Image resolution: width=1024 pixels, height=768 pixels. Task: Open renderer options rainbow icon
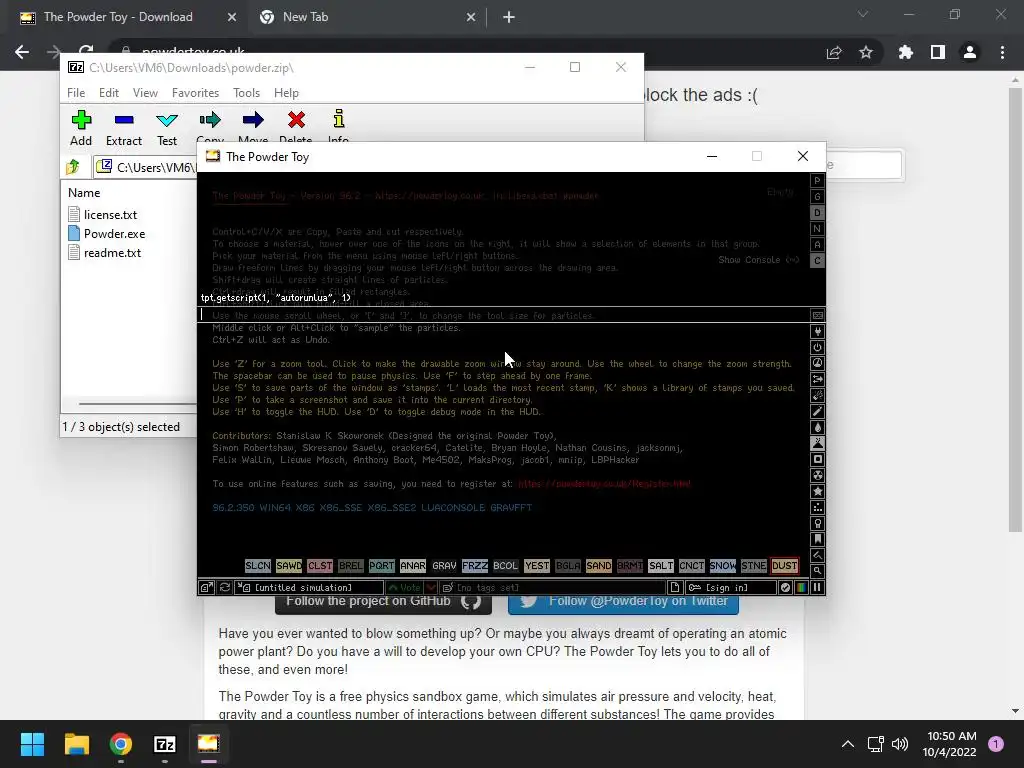801,588
